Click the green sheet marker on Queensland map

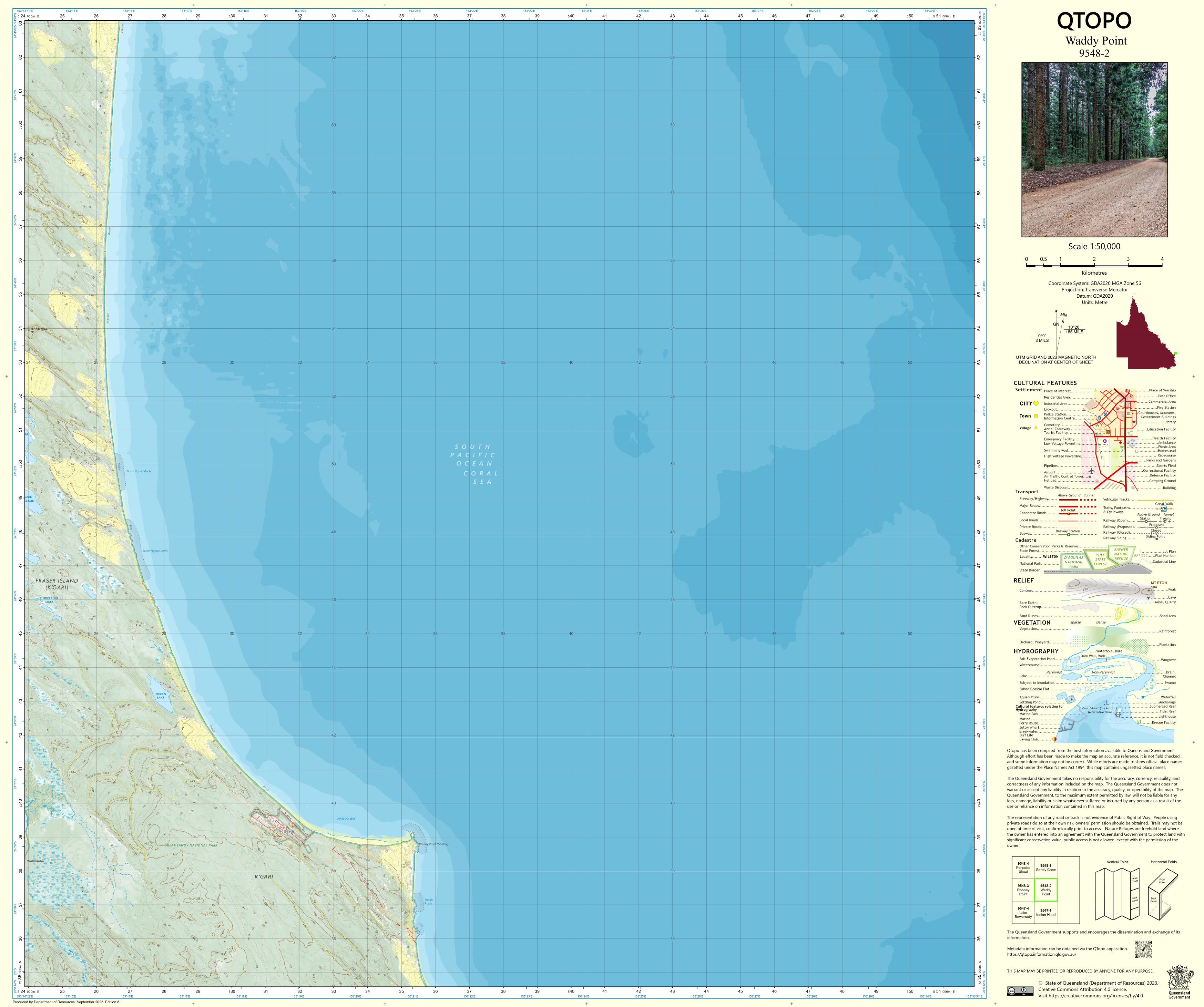pyautogui.click(x=1175, y=353)
